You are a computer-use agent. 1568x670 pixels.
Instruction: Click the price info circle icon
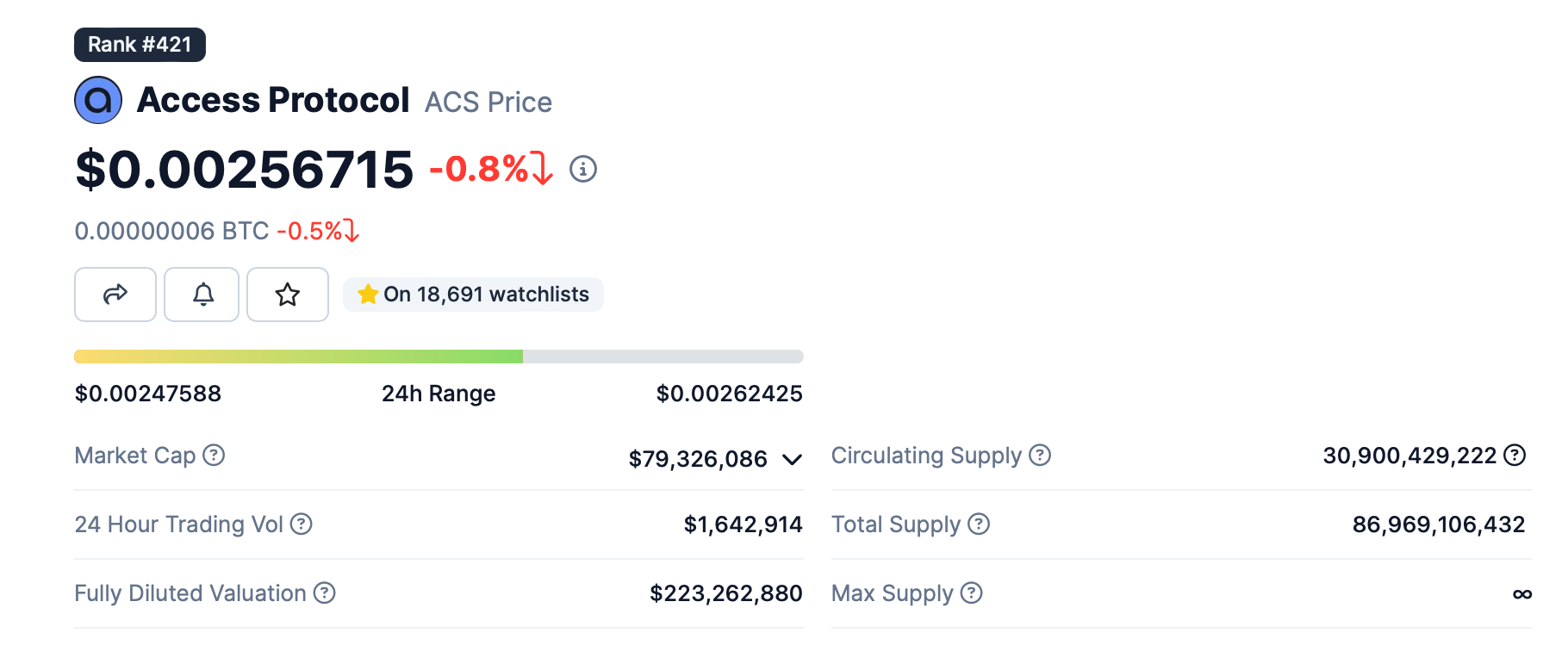[x=583, y=169]
